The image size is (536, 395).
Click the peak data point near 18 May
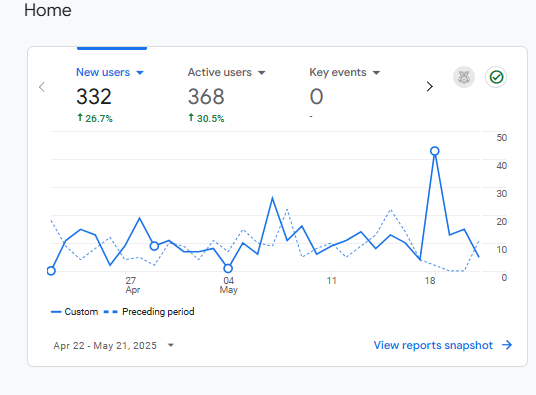point(434,151)
